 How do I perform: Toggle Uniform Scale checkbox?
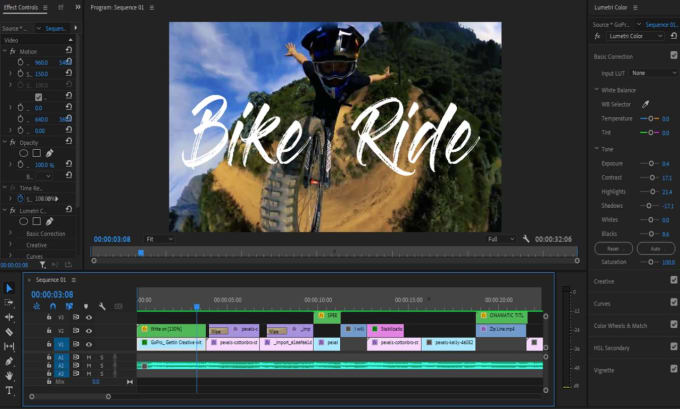tap(38, 97)
